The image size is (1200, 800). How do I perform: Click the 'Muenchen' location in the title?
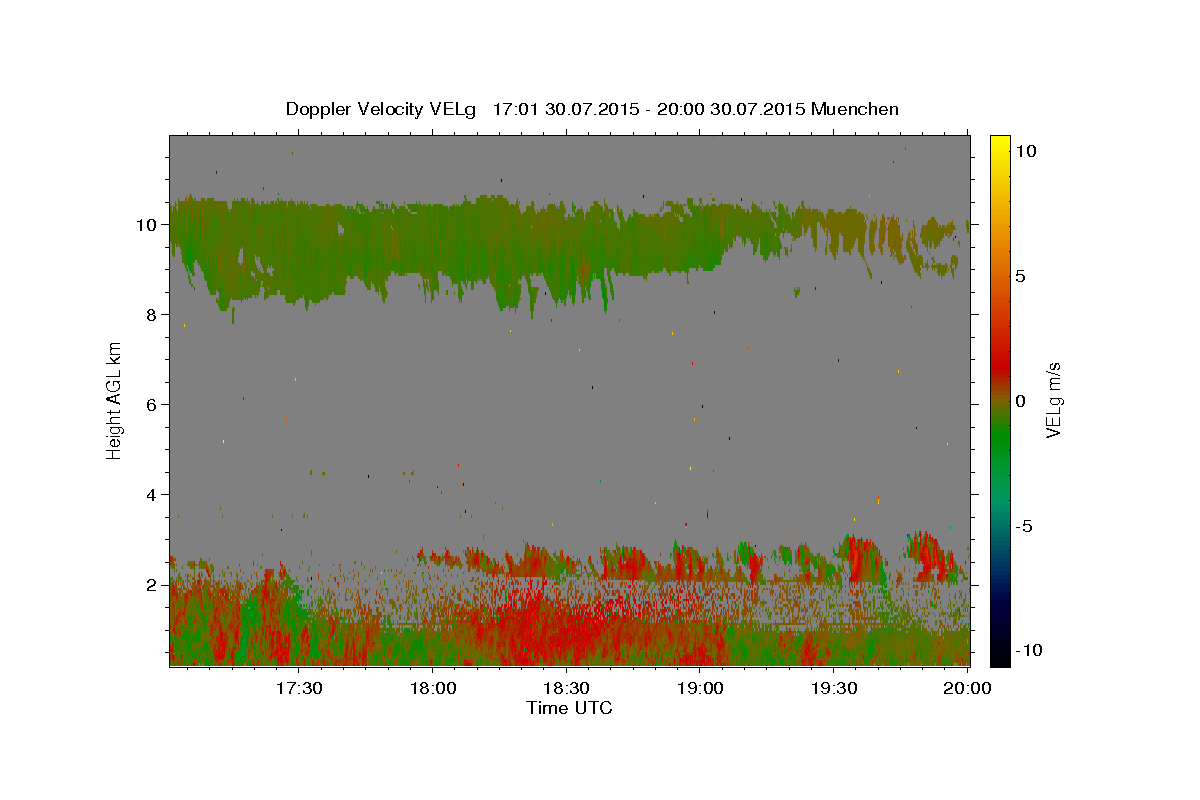coord(855,109)
